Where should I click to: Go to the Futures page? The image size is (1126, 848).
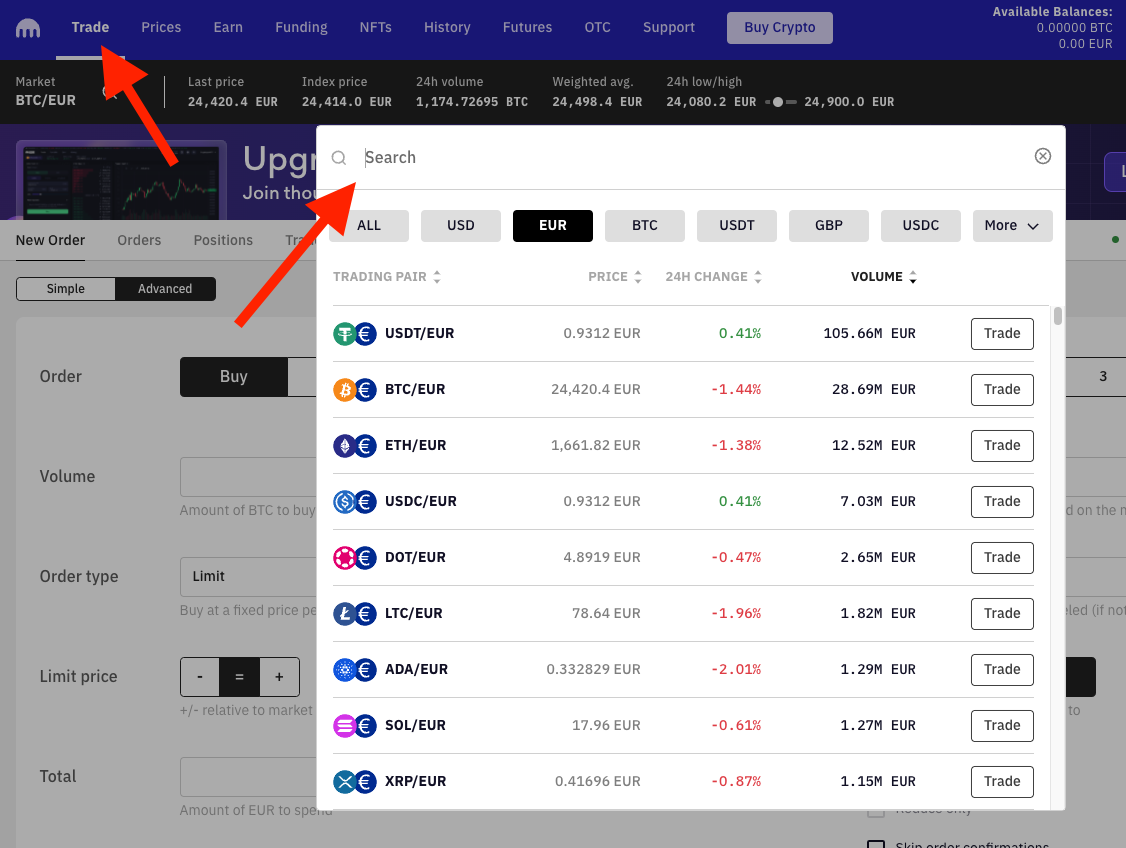(528, 27)
